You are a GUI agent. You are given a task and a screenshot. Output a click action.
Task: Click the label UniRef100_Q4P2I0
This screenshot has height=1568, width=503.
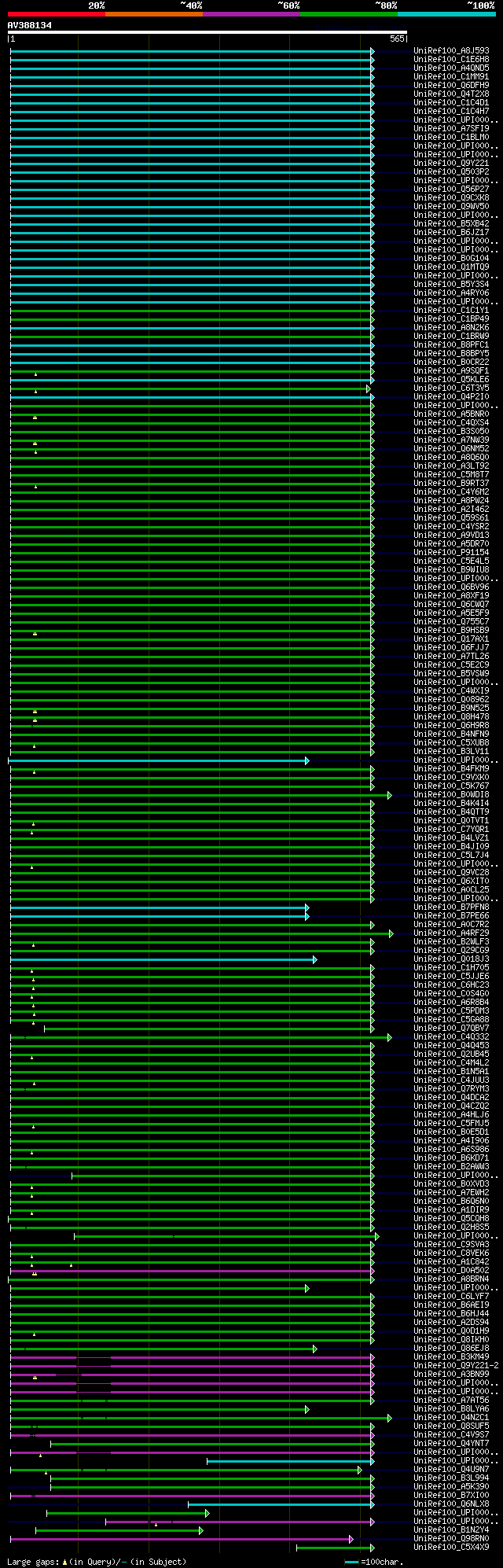451,396
